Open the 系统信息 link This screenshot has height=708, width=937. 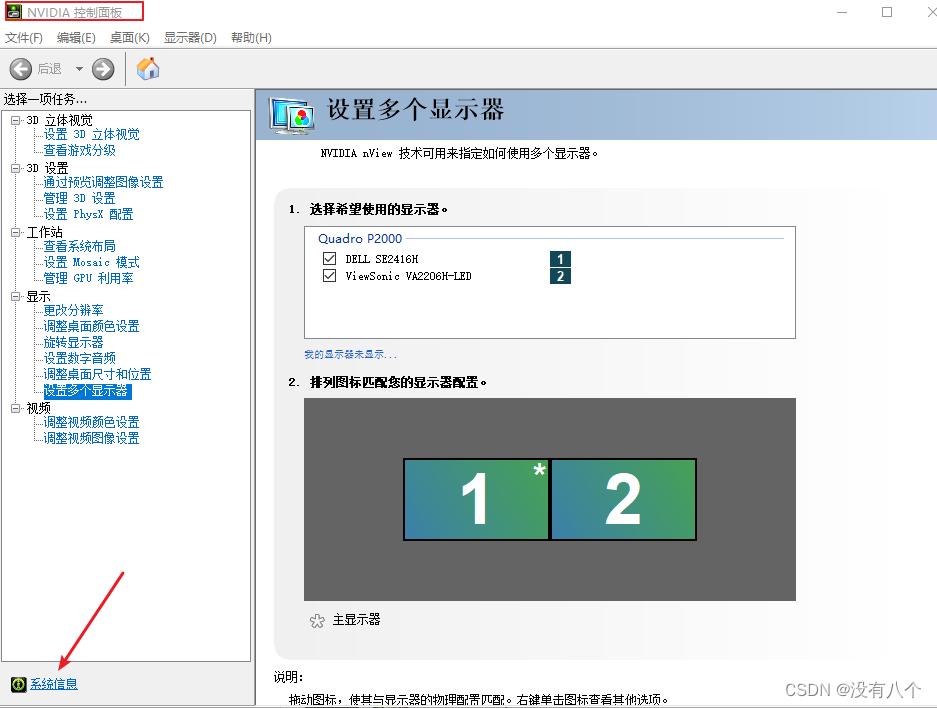tap(54, 684)
